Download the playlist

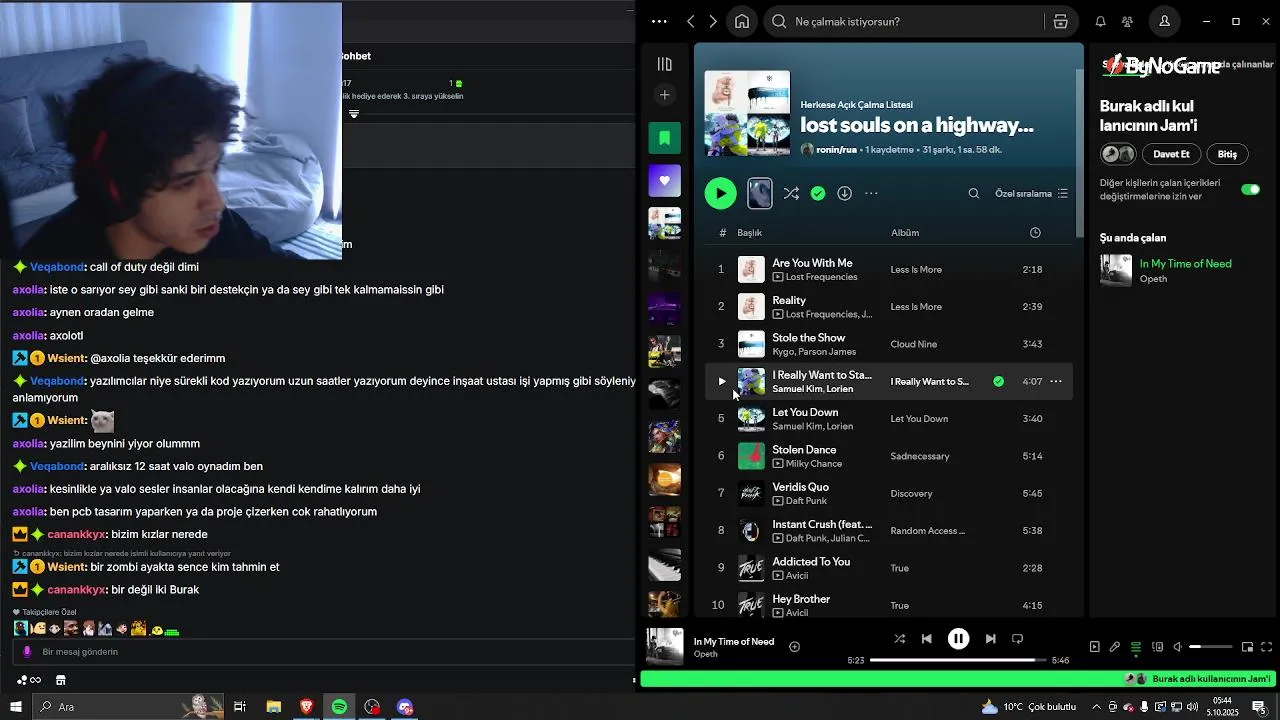point(844,193)
